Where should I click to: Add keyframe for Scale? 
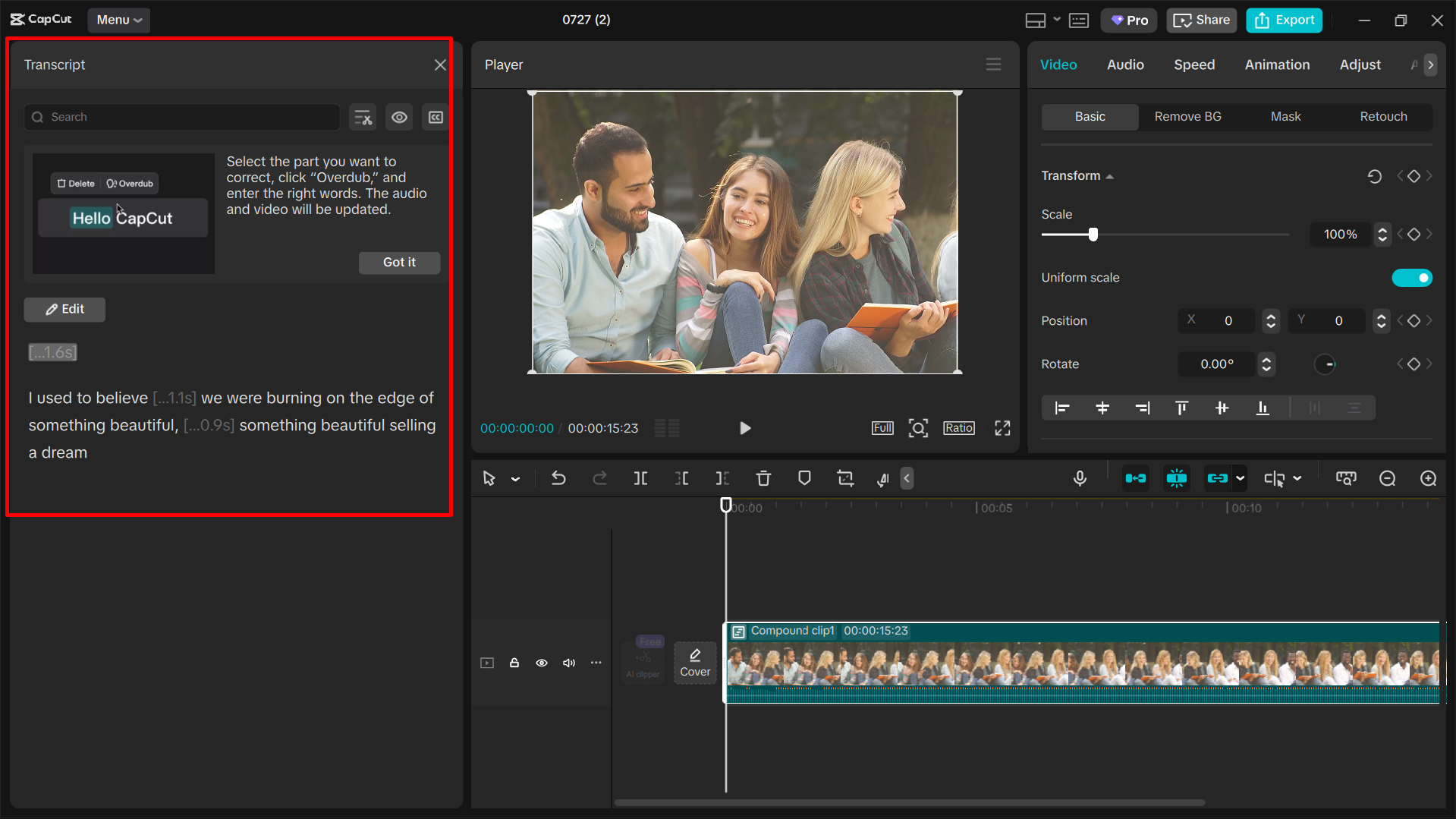1414,235
